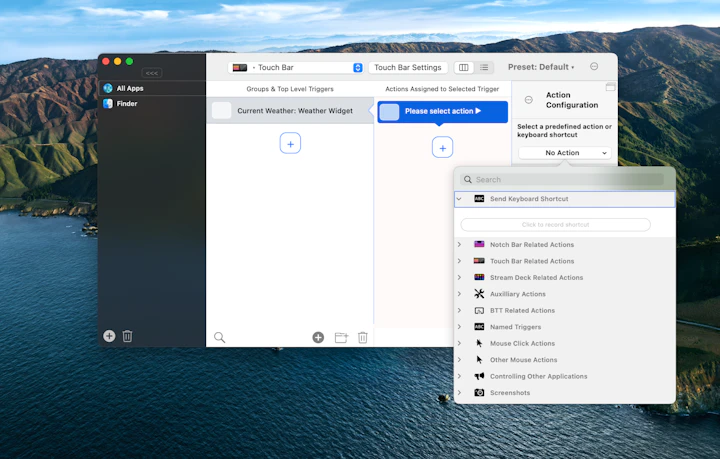Expand Auxiliary Actions category
The width and height of the screenshot is (720, 459).
(x=459, y=294)
